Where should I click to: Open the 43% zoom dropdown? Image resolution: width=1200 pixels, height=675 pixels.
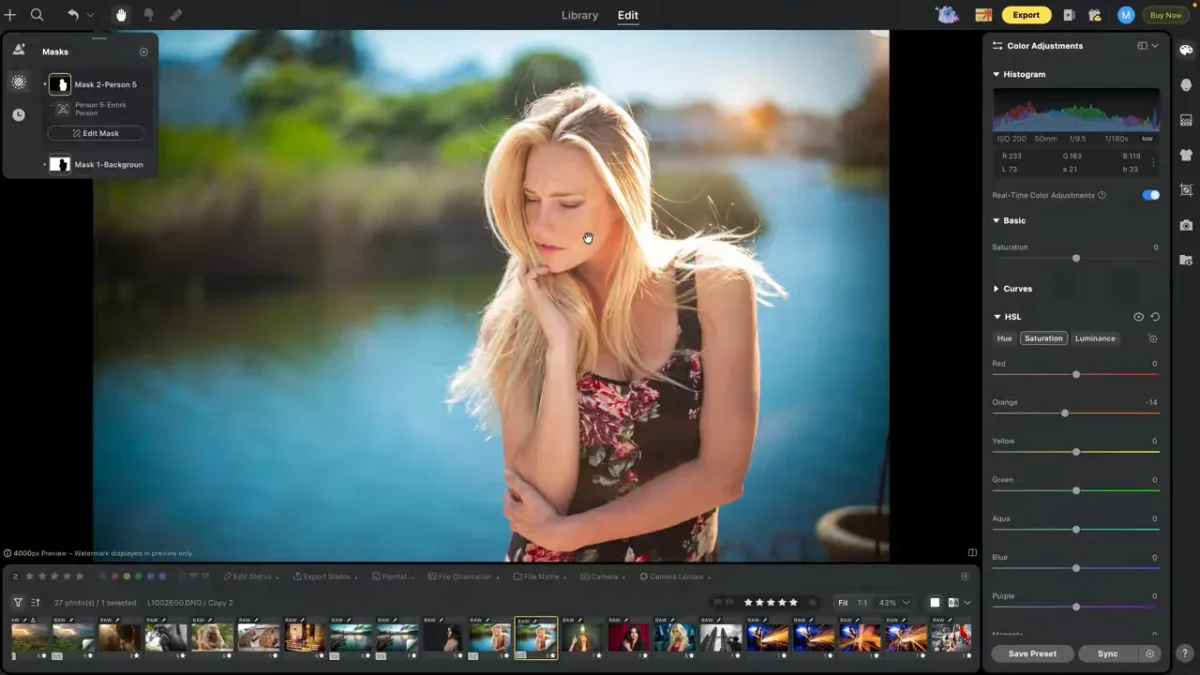pos(895,603)
